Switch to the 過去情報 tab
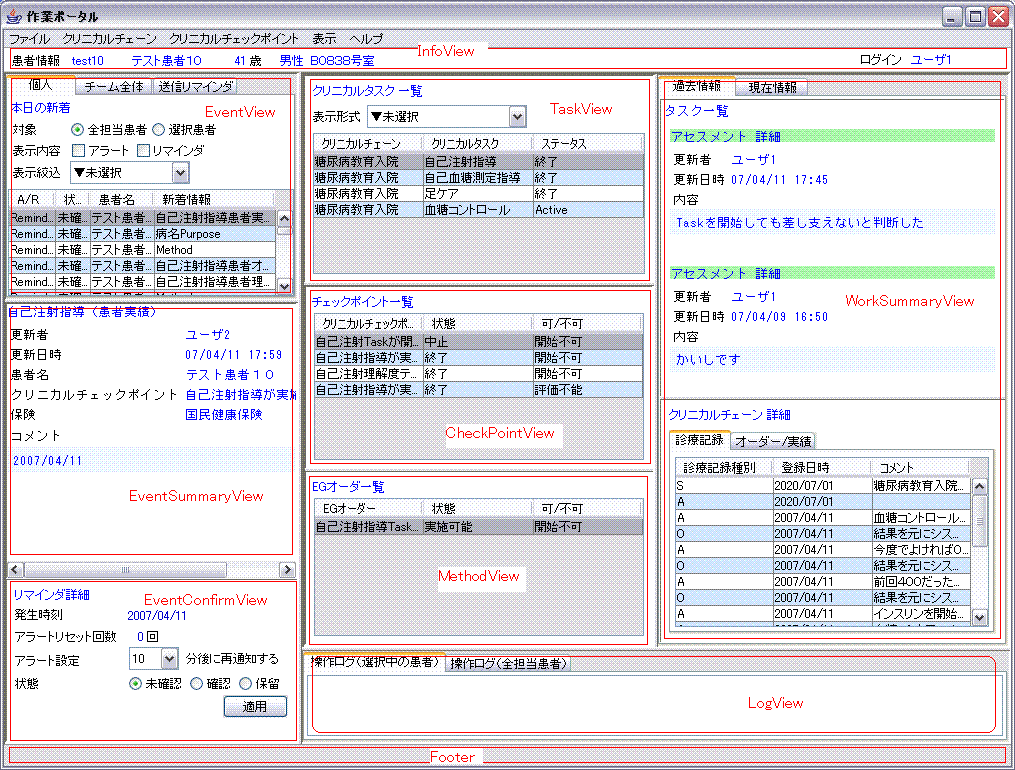This screenshot has width=1015, height=770. (697, 85)
